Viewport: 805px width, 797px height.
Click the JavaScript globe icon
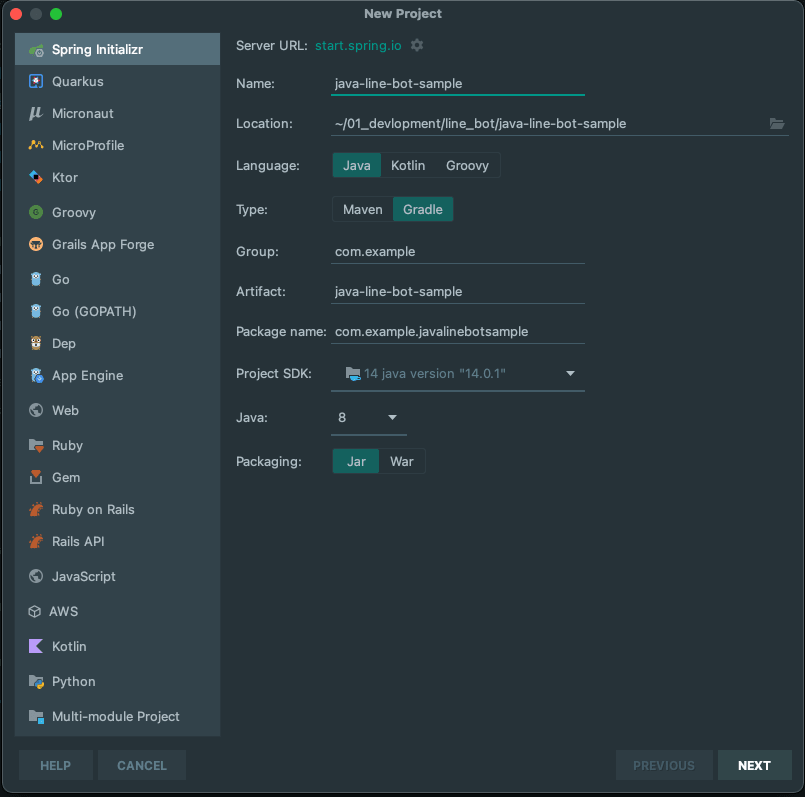[x=36, y=576]
